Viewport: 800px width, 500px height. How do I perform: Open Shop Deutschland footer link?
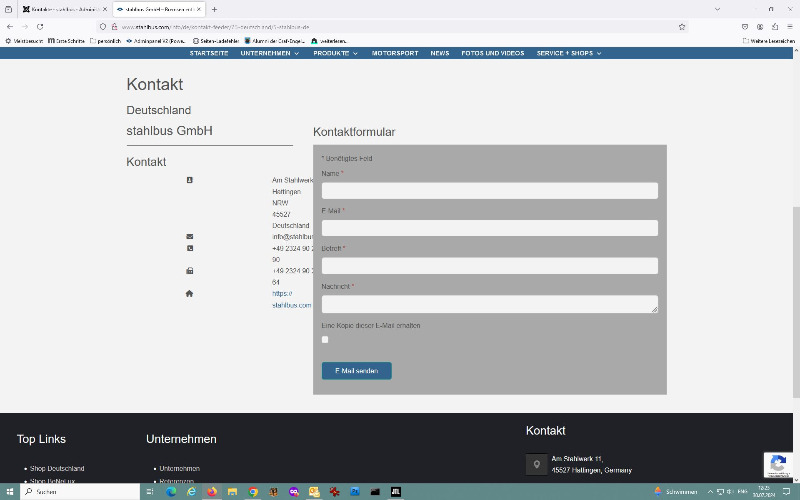point(57,468)
